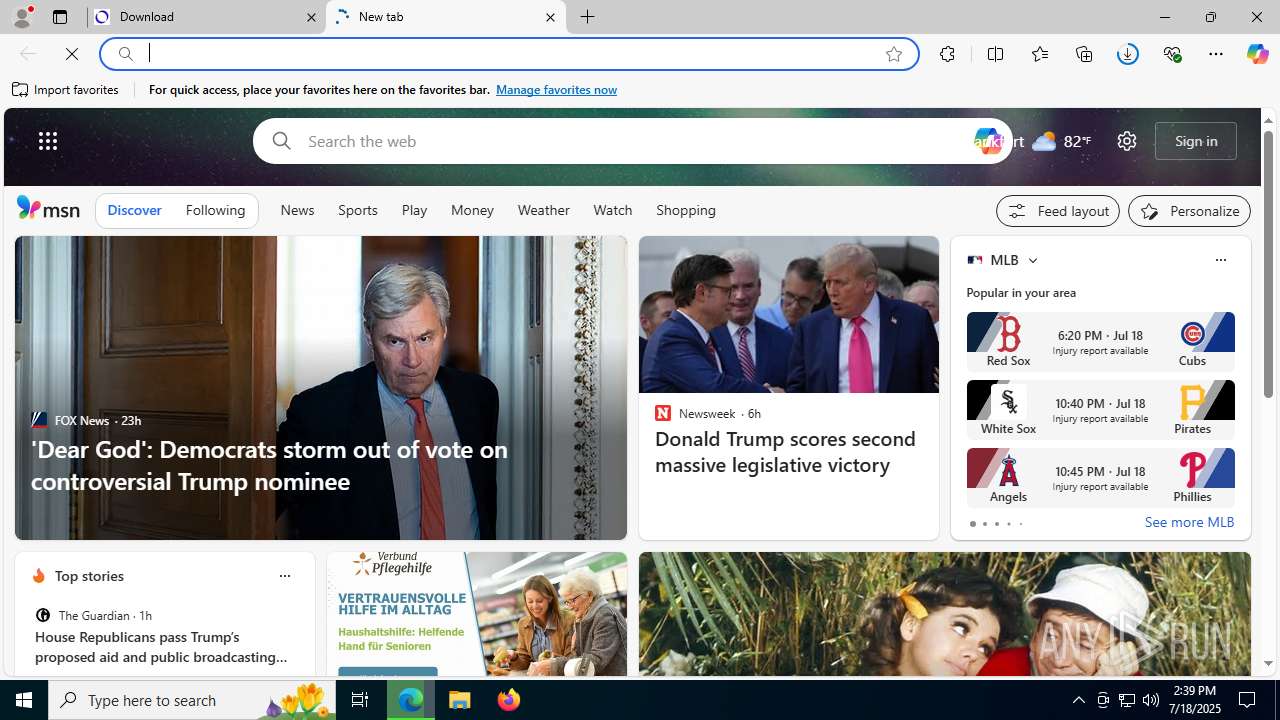The width and height of the screenshot is (1280, 720).
Task: Click taskbar Type here to search
Action: pyautogui.click(x=193, y=700)
